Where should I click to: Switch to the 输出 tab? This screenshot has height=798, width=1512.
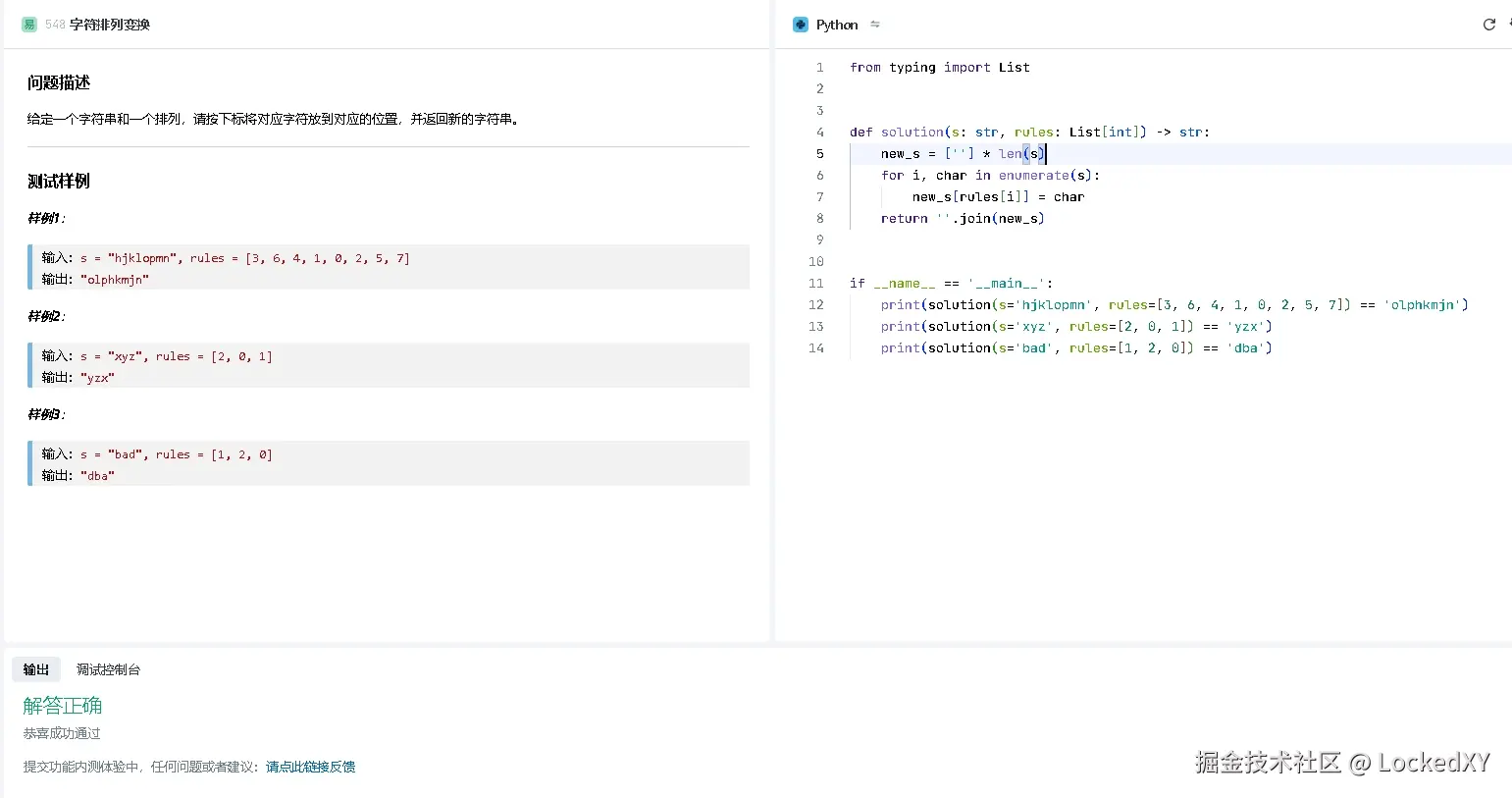click(x=36, y=669)
